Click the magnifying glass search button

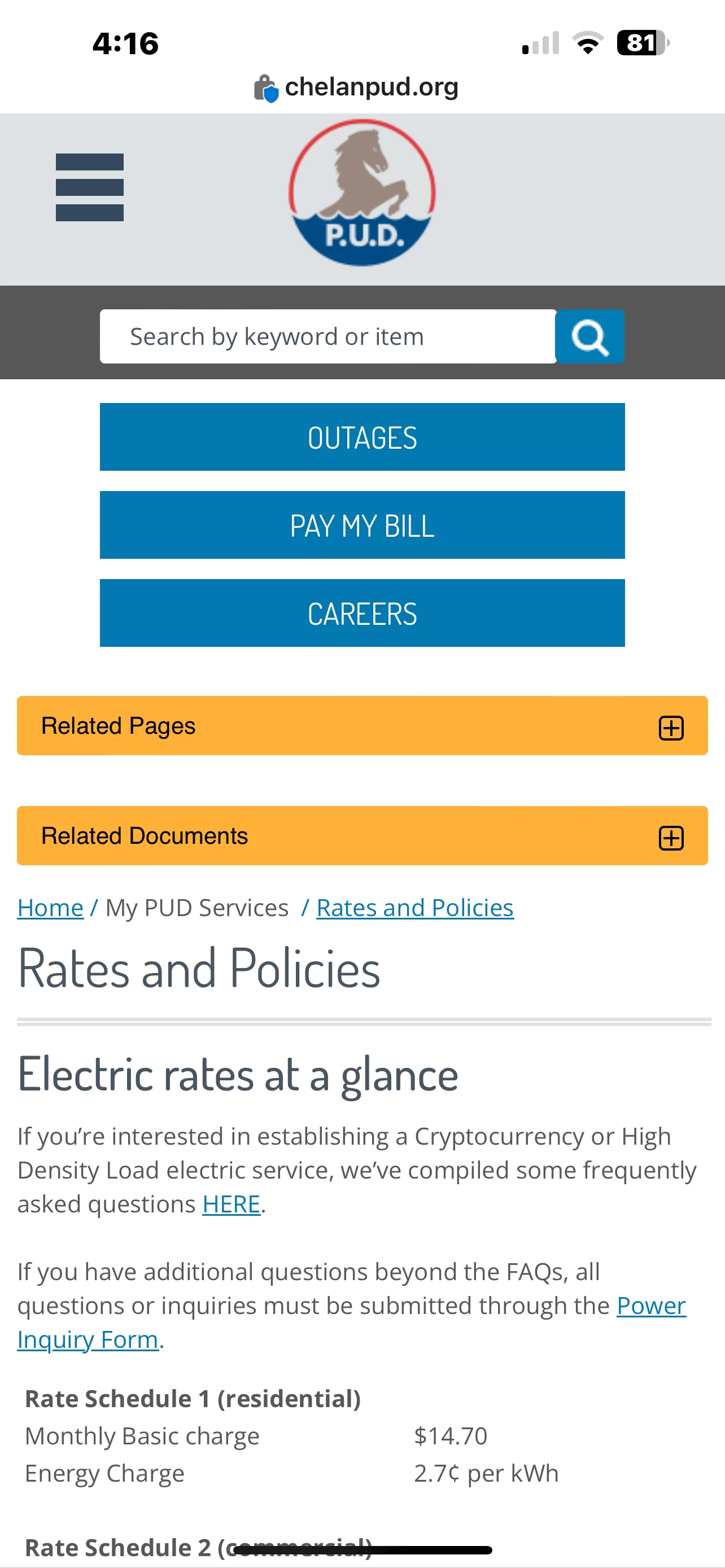coord(590,336)
